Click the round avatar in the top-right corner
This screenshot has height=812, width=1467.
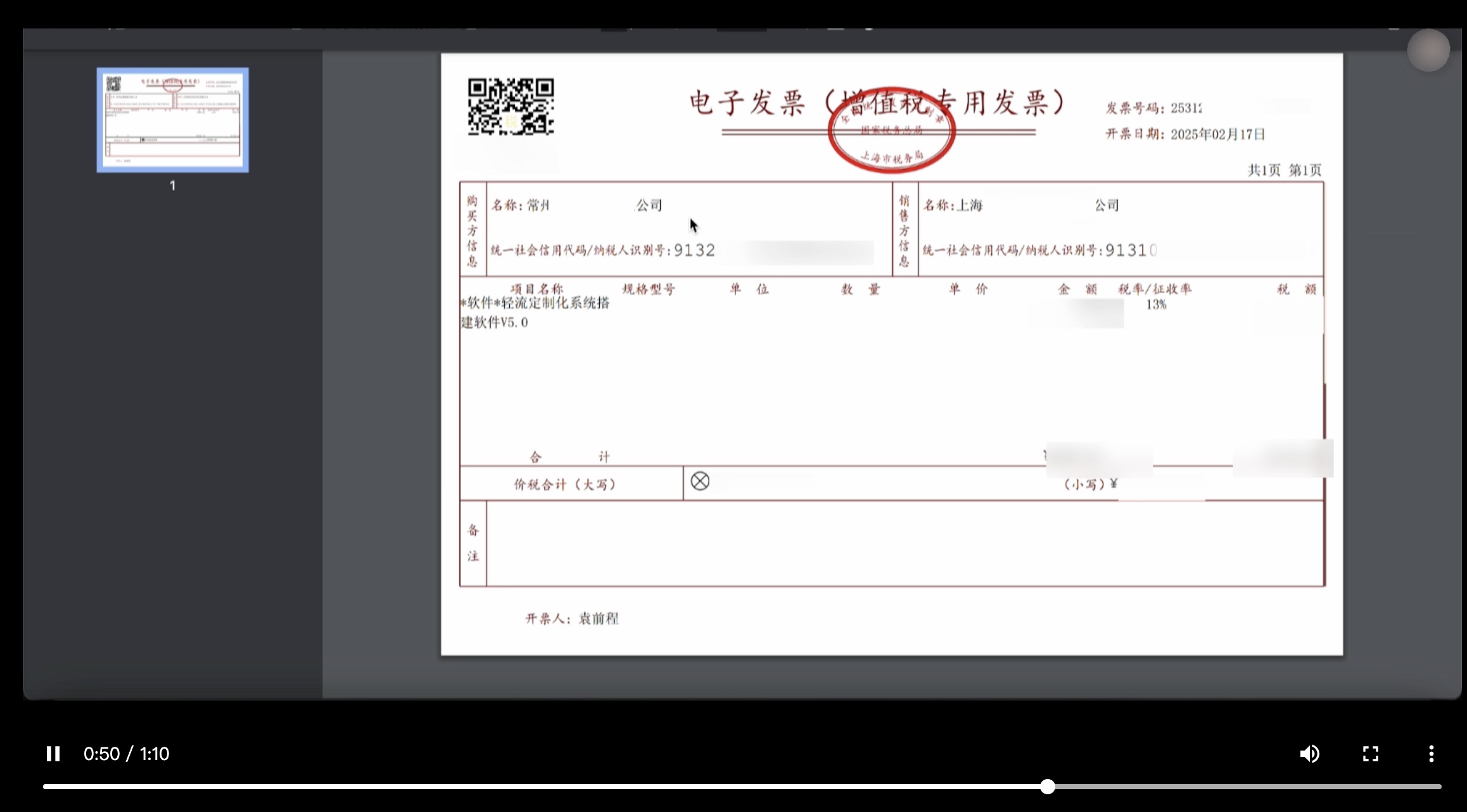(1428, 50)
